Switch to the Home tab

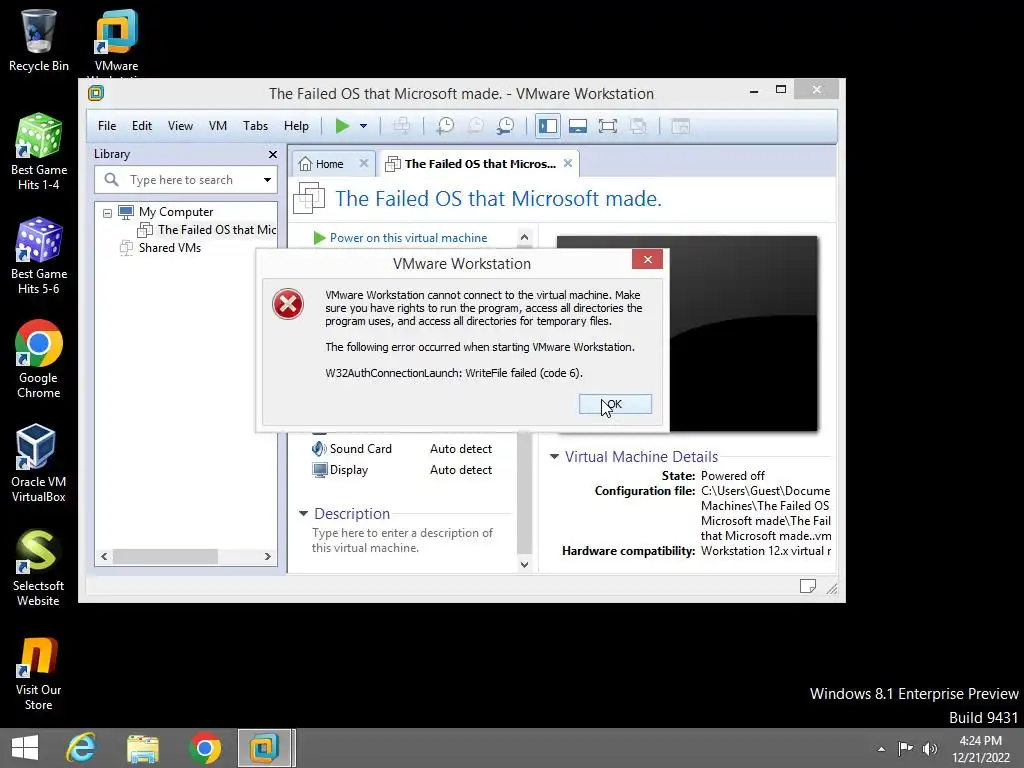pyautogui.click(x=329, y=164)
